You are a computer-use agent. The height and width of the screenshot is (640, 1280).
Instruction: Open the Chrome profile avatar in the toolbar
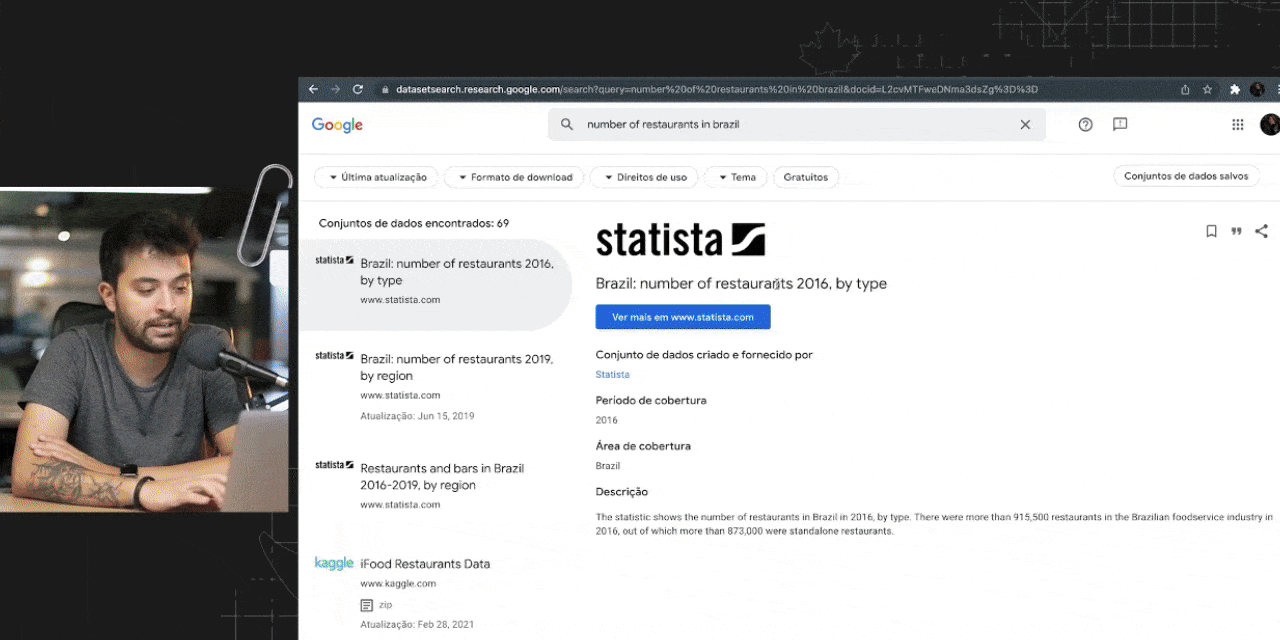coord(1257,89)
